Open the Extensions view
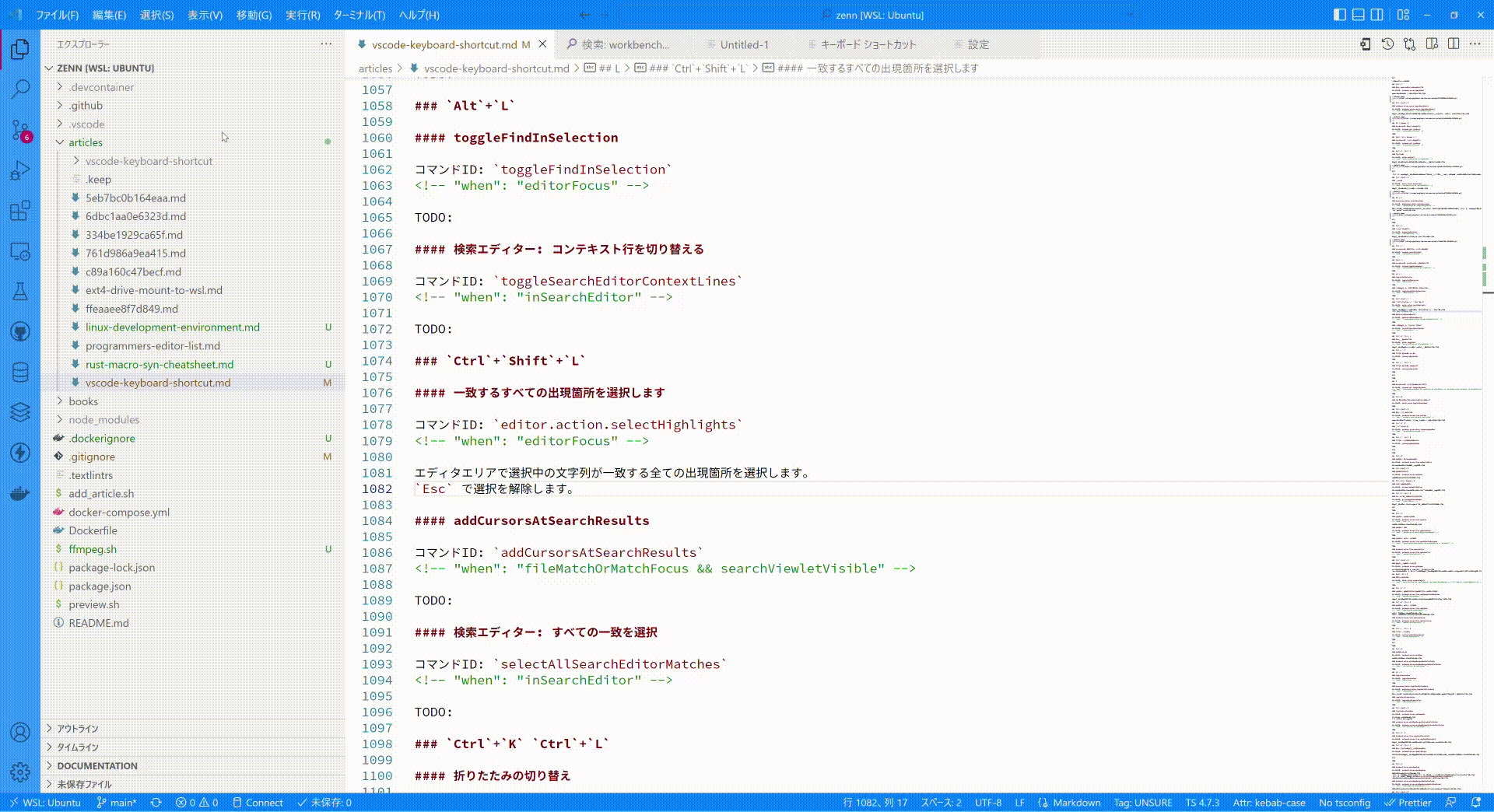 click(20, 211)
